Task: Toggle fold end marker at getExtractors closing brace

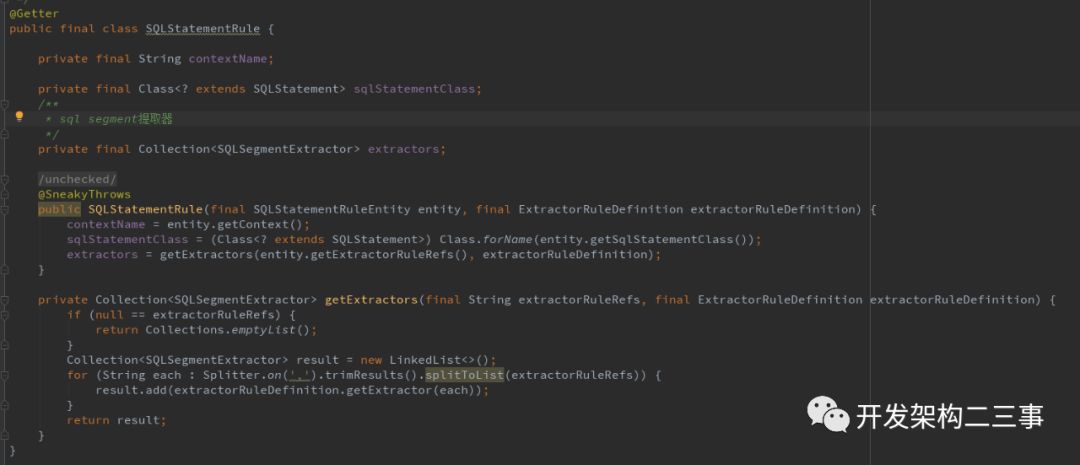Action: tap(4, 435)
